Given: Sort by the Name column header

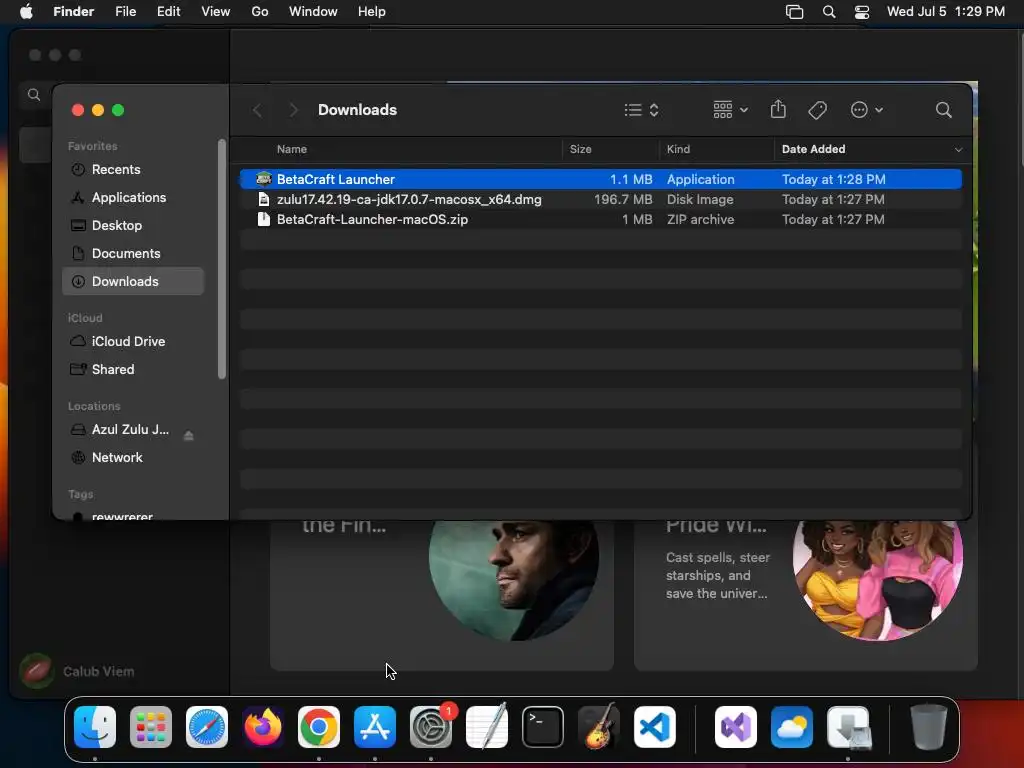Looking at the screenshot, I should [x=291, y=149].
